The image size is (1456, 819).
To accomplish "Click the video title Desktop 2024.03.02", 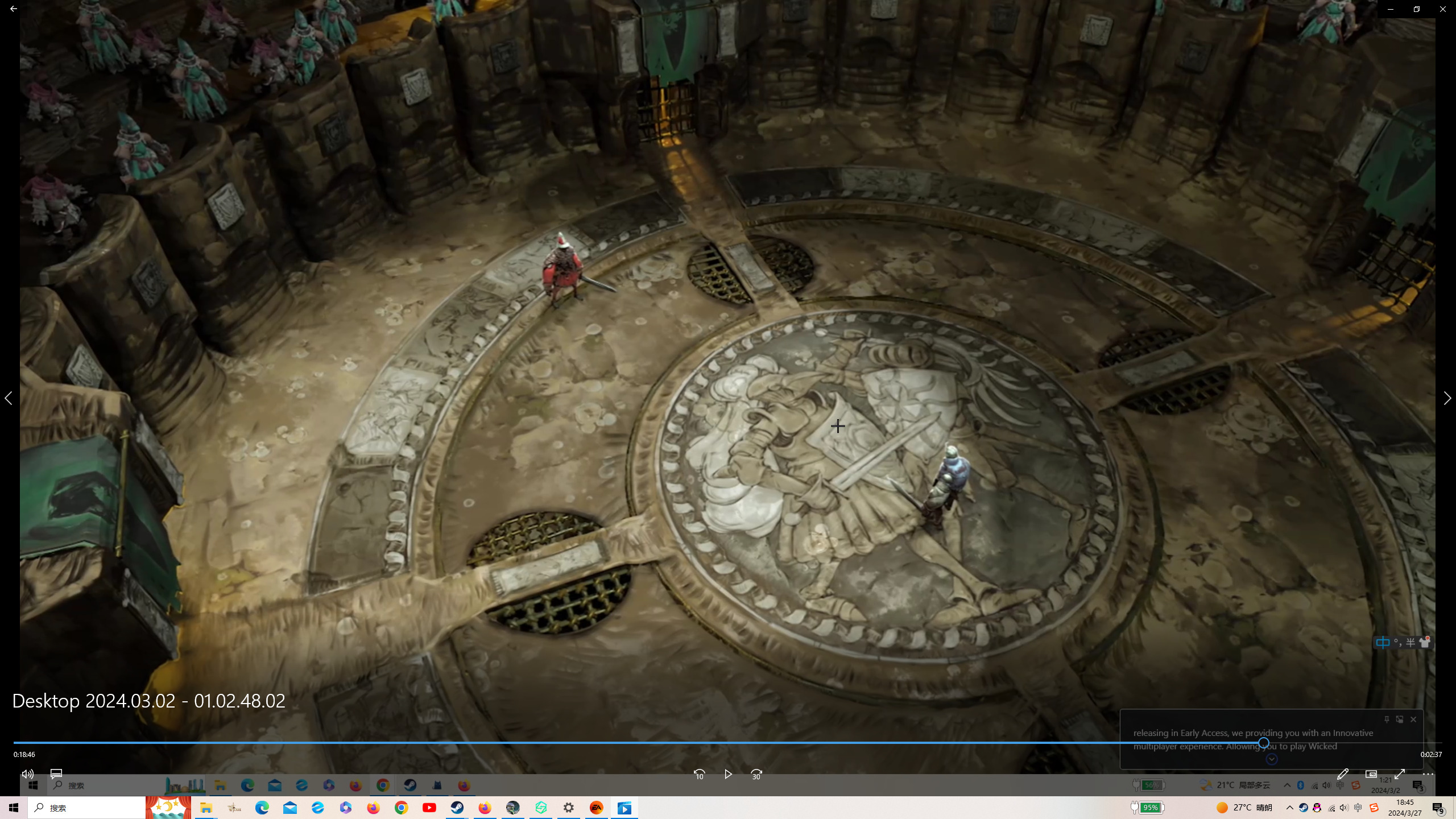I will tap(149, 701).
